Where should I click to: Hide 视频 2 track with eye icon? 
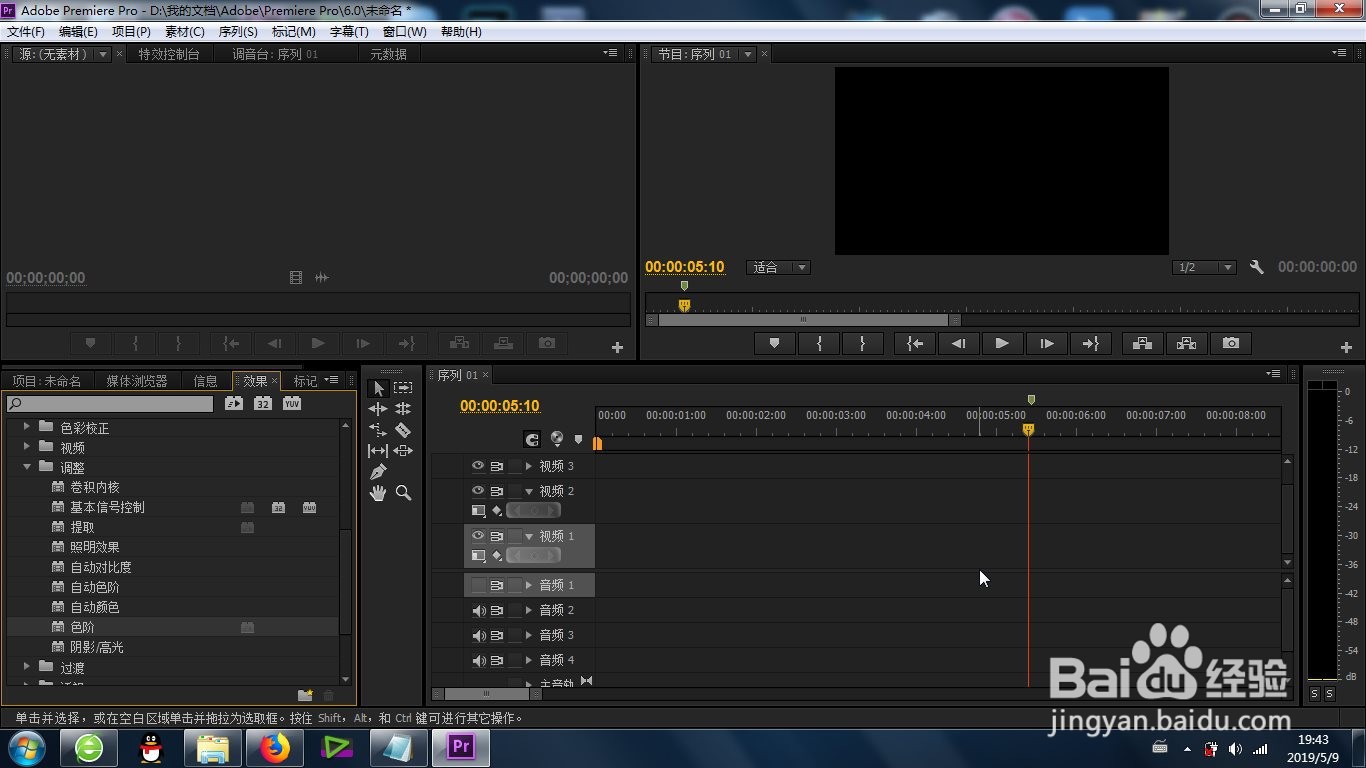click(478, 491)
